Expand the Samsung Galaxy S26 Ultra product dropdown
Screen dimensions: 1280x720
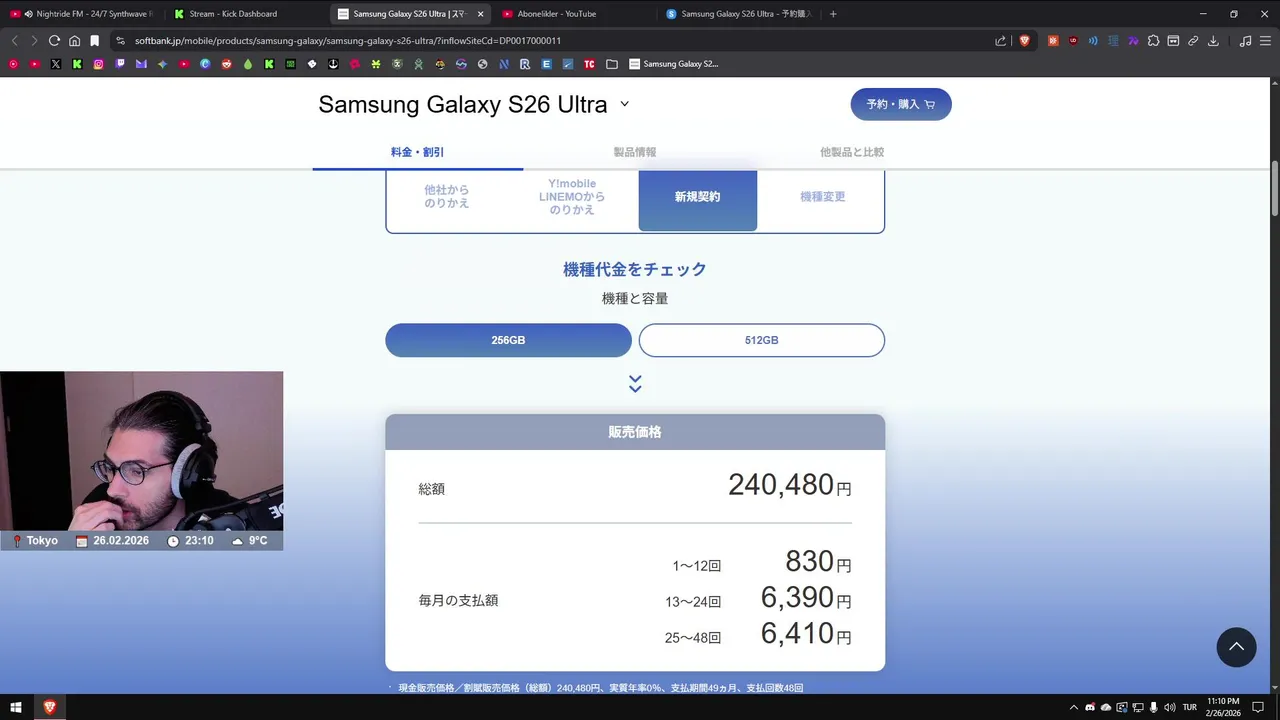[625, 104]
